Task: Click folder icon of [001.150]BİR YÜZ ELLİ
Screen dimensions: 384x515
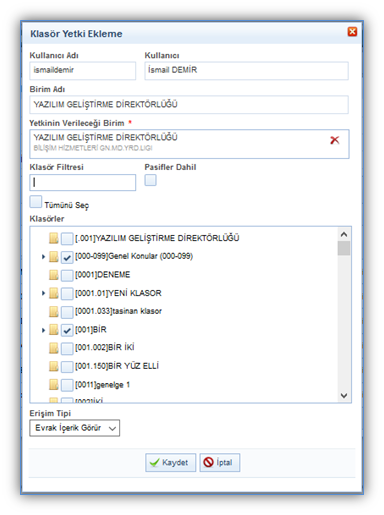Action: (54, 366)
